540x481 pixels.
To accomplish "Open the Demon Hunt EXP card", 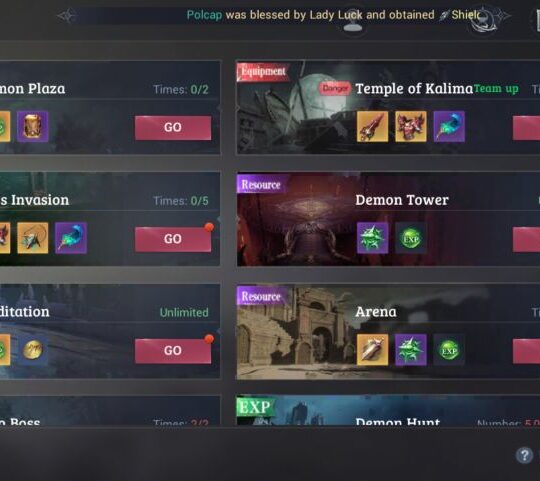I will tap(388, 410).
